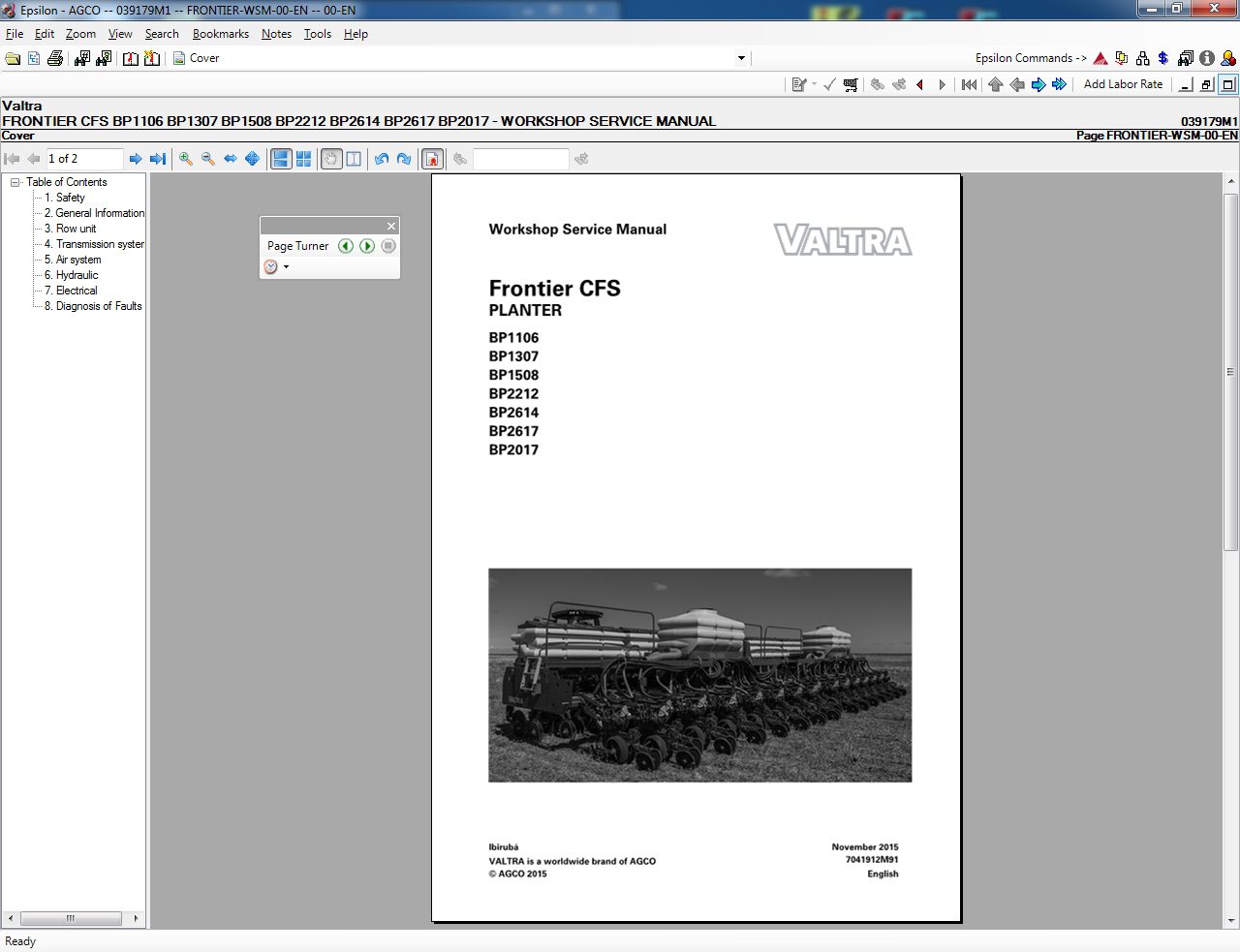Click the hierarchy network icon

point(1143,58)
